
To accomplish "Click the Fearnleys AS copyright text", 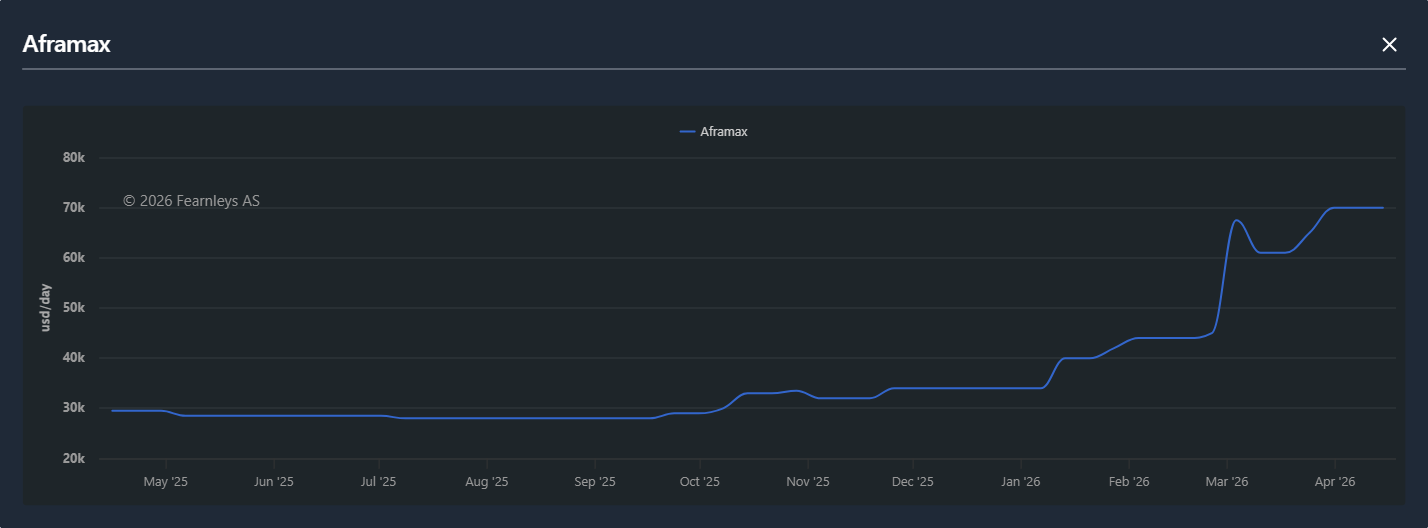I will point(191,201).
